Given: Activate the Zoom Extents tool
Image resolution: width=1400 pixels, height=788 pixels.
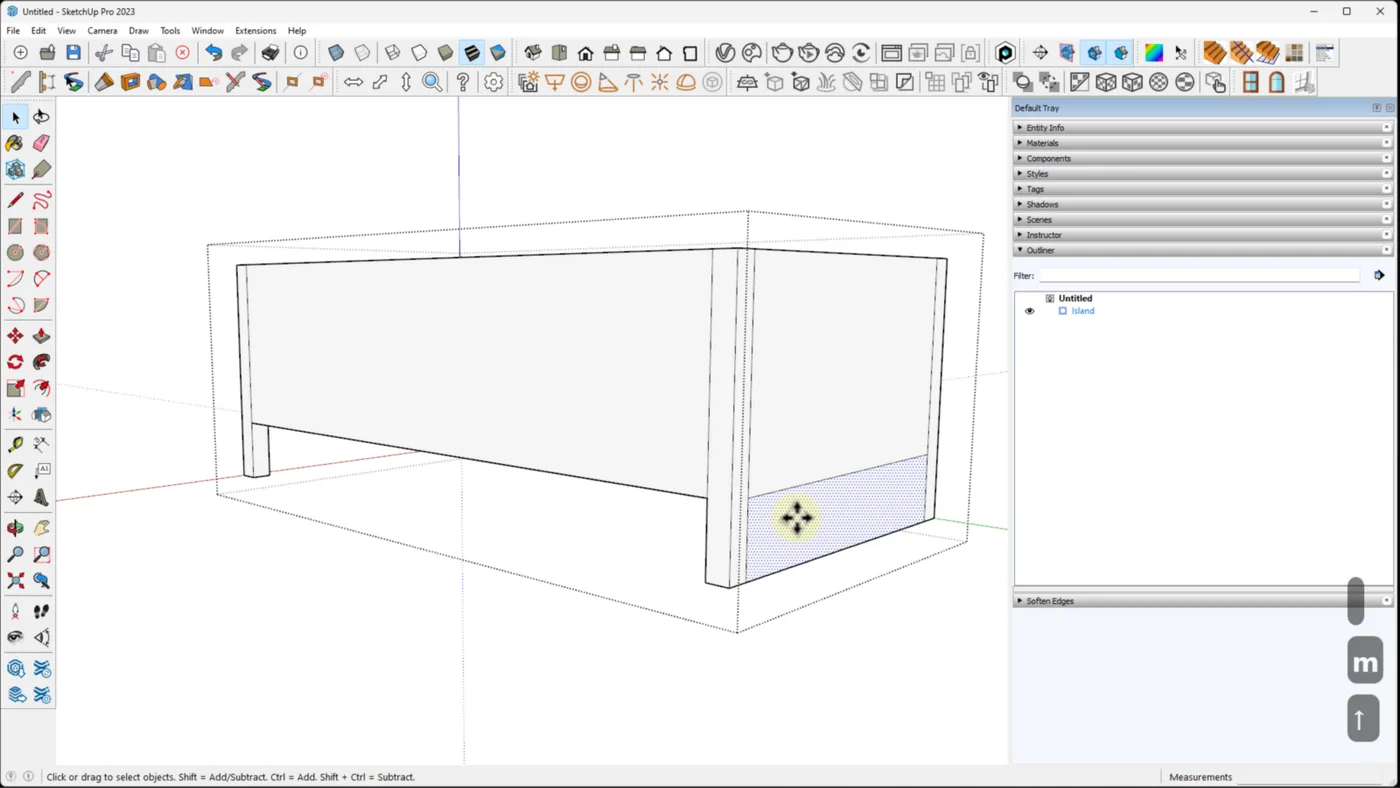Looking at the screenshot, I should 15,580.
